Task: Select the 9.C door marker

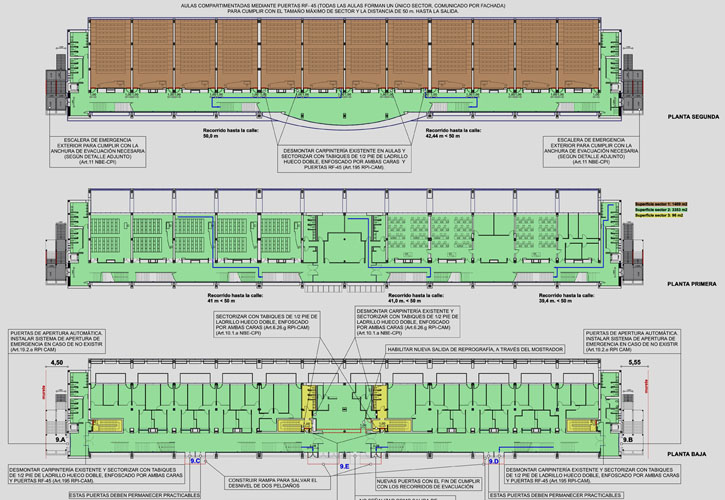Action: click(x=196, y=460)
